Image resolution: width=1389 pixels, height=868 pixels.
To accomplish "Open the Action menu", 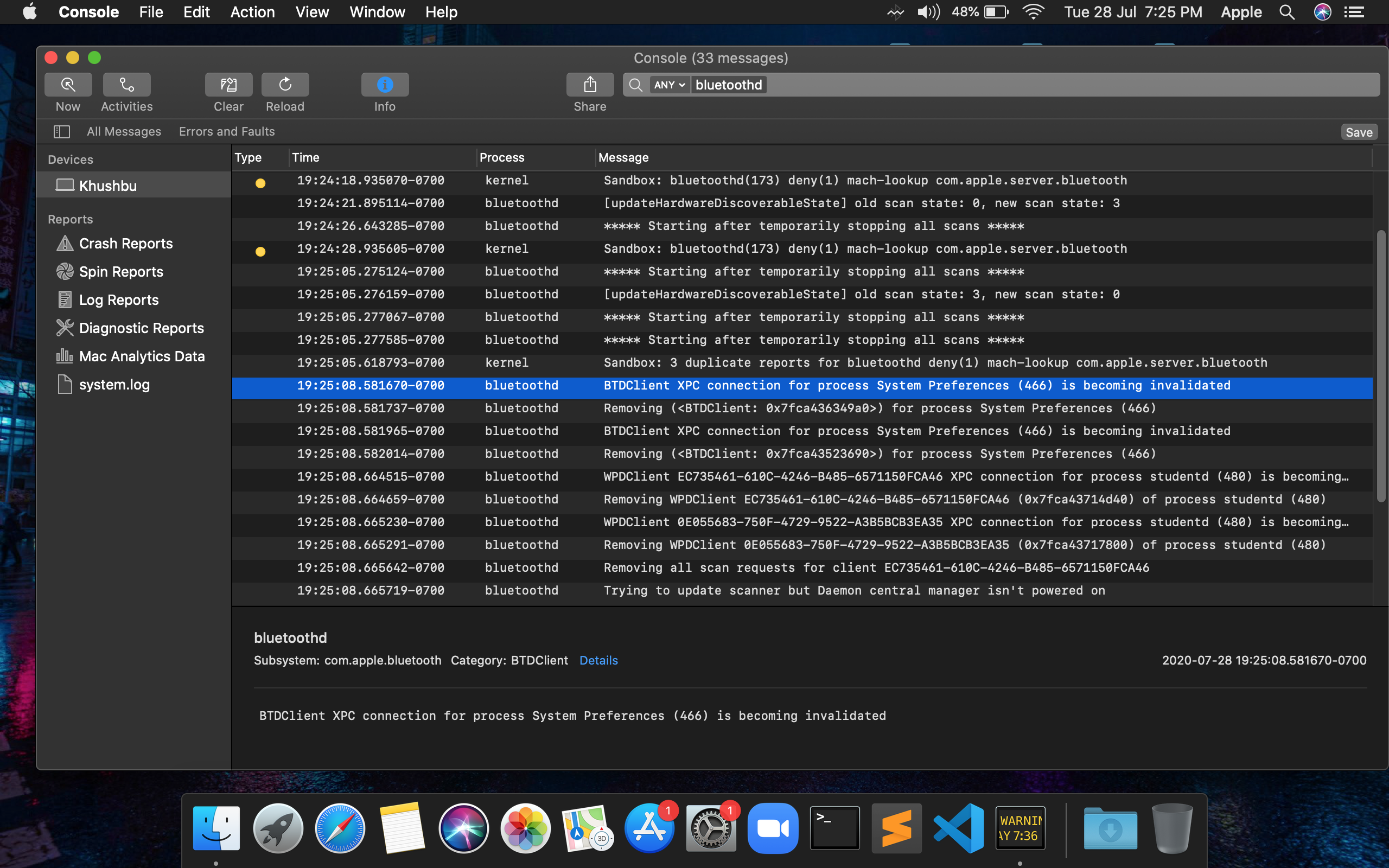I will 252,12.
